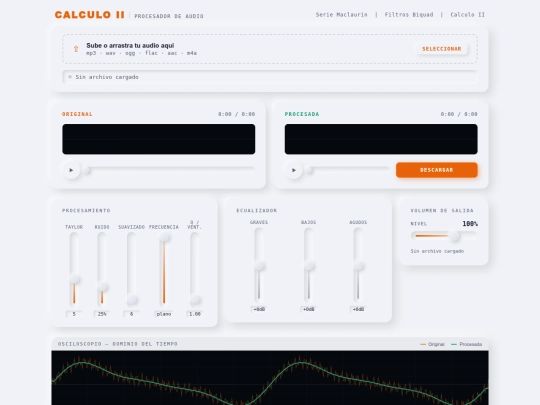Click the processed waveform display
Image resolution: width=540 pixels, height=405 pixels.
[381, 139]
